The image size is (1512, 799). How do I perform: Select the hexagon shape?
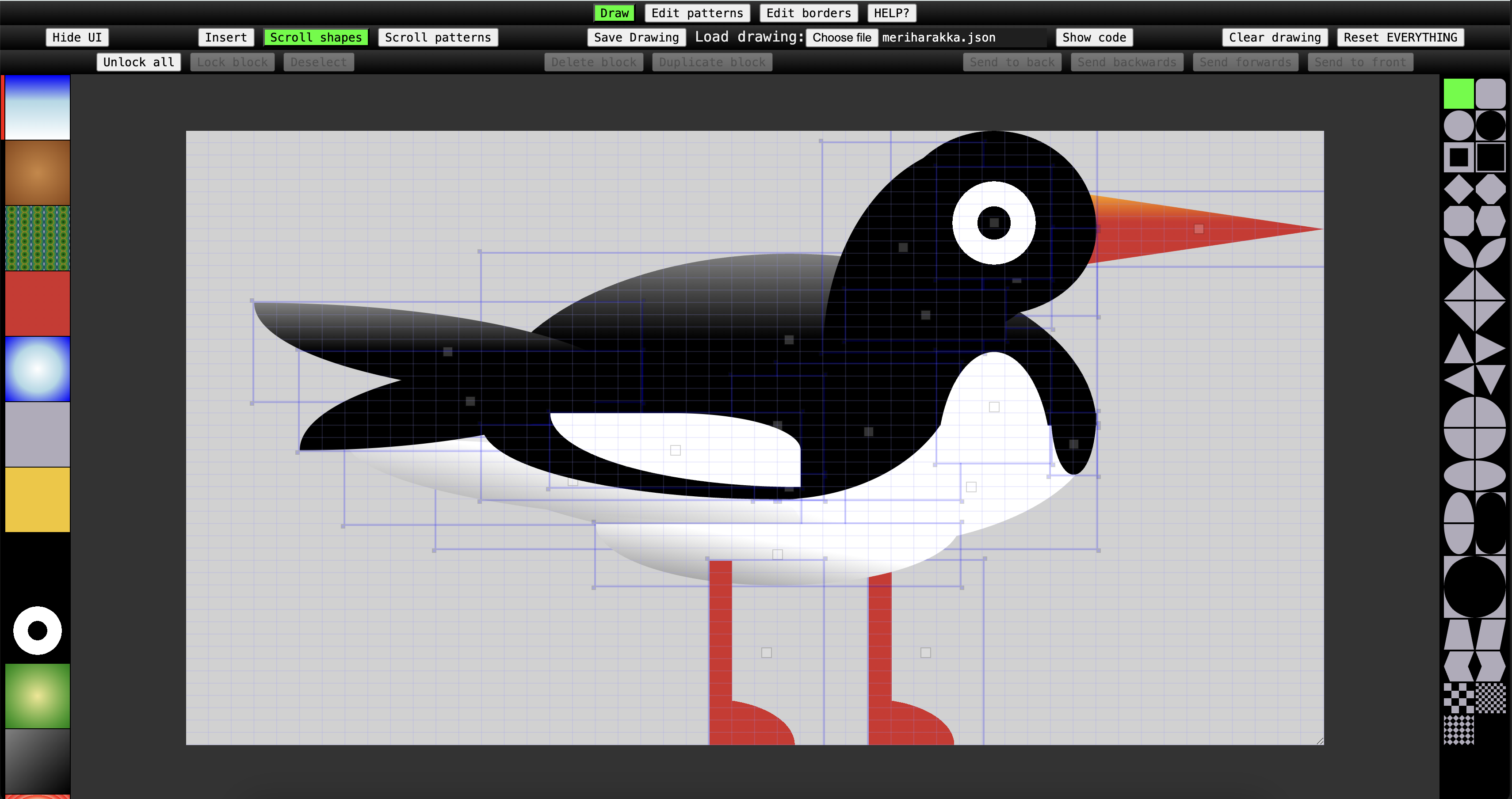[1490, 221]
